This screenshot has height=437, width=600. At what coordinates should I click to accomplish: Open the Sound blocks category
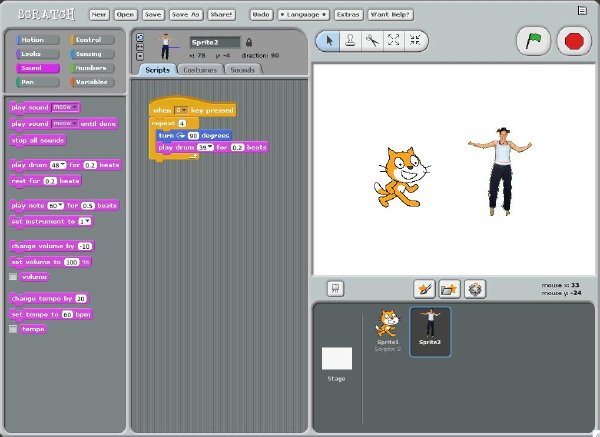point(38,68)
